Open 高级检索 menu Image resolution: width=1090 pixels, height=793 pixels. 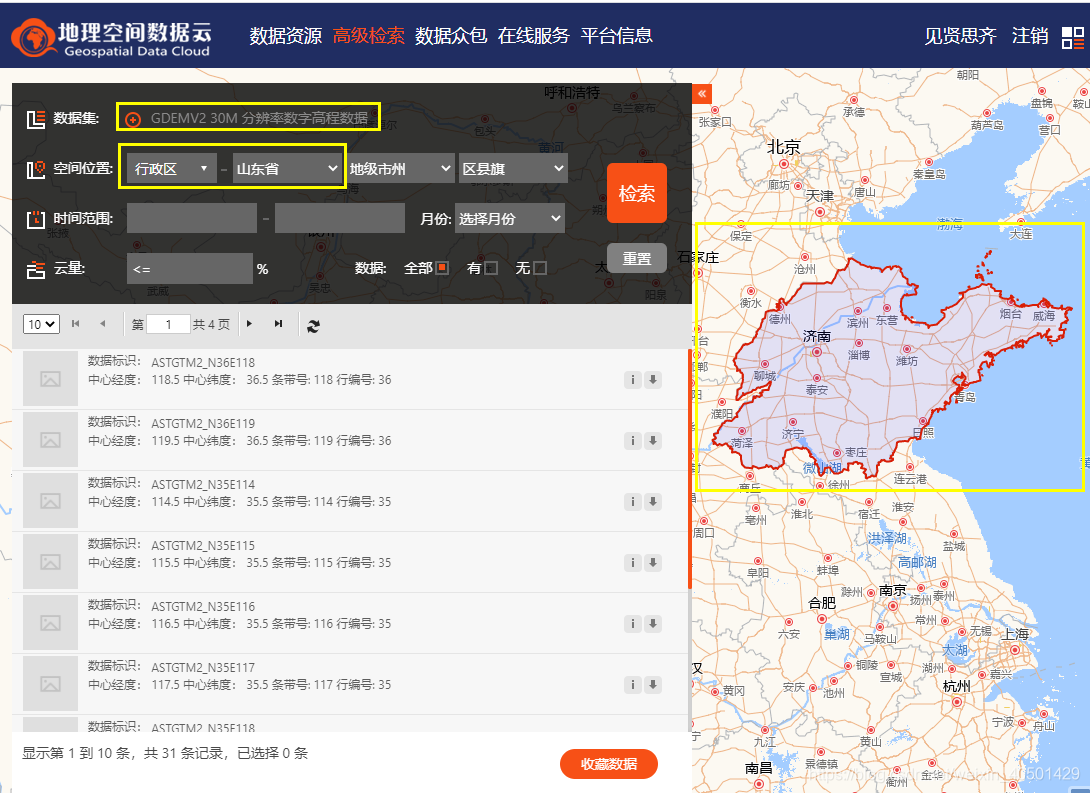pyautogui.click(x=368, y=35)
